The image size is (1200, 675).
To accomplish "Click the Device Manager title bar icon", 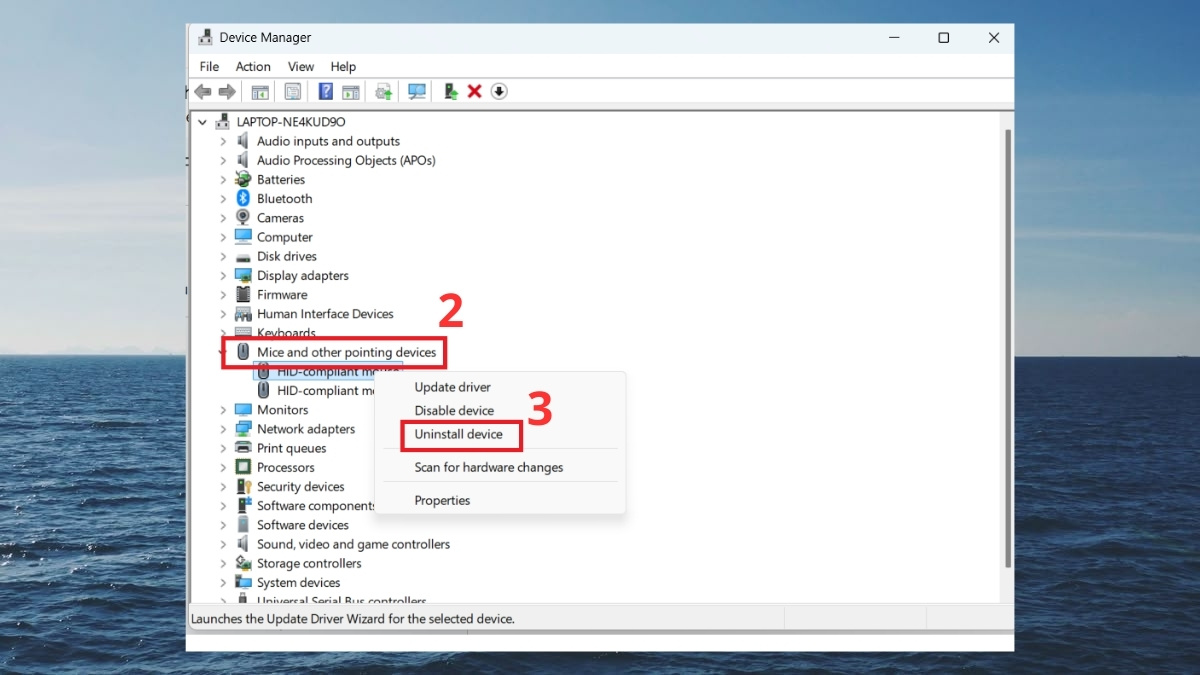I will pyautogui.click(x=205, y=38).
